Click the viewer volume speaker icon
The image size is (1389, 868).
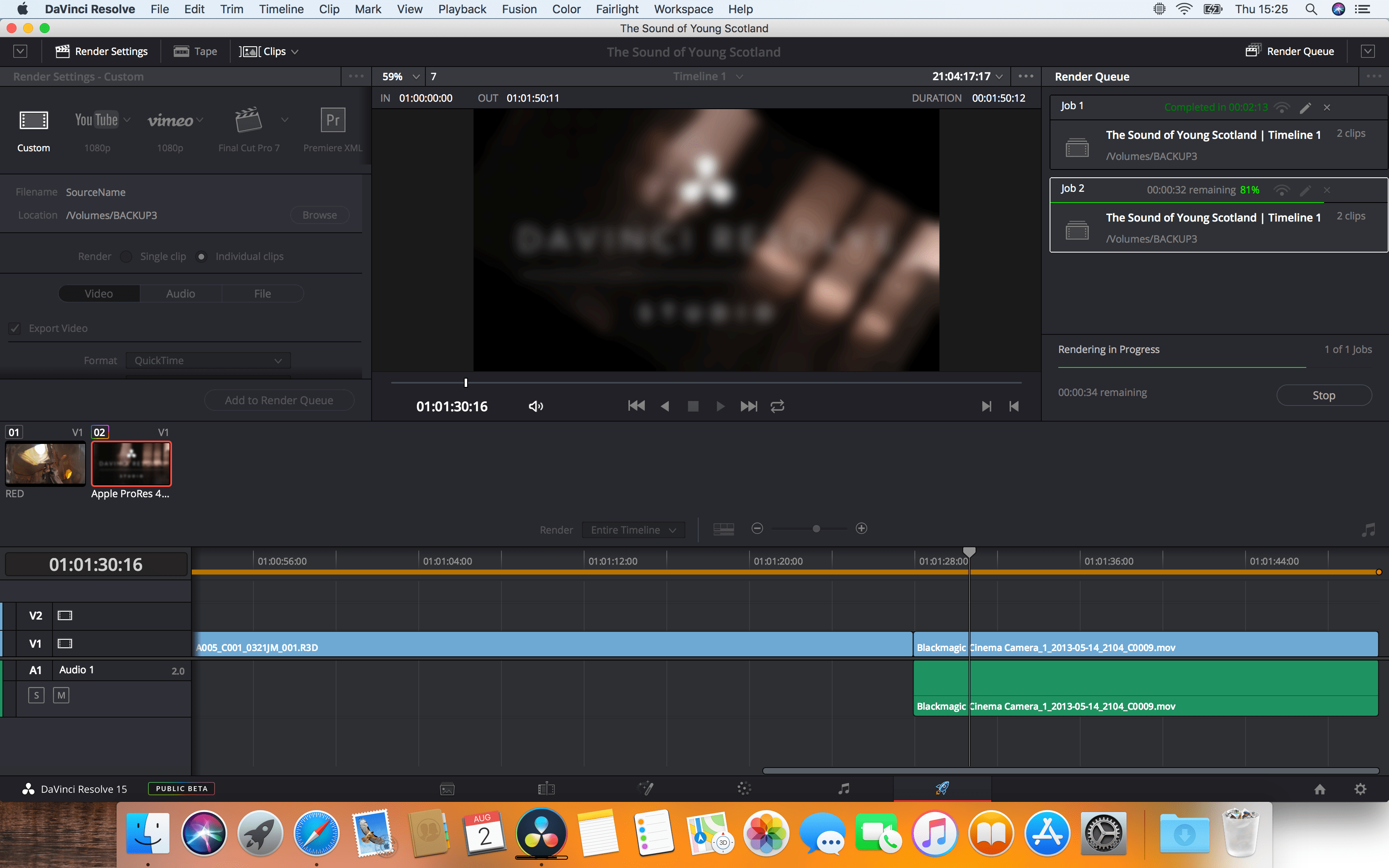point(535,406)
